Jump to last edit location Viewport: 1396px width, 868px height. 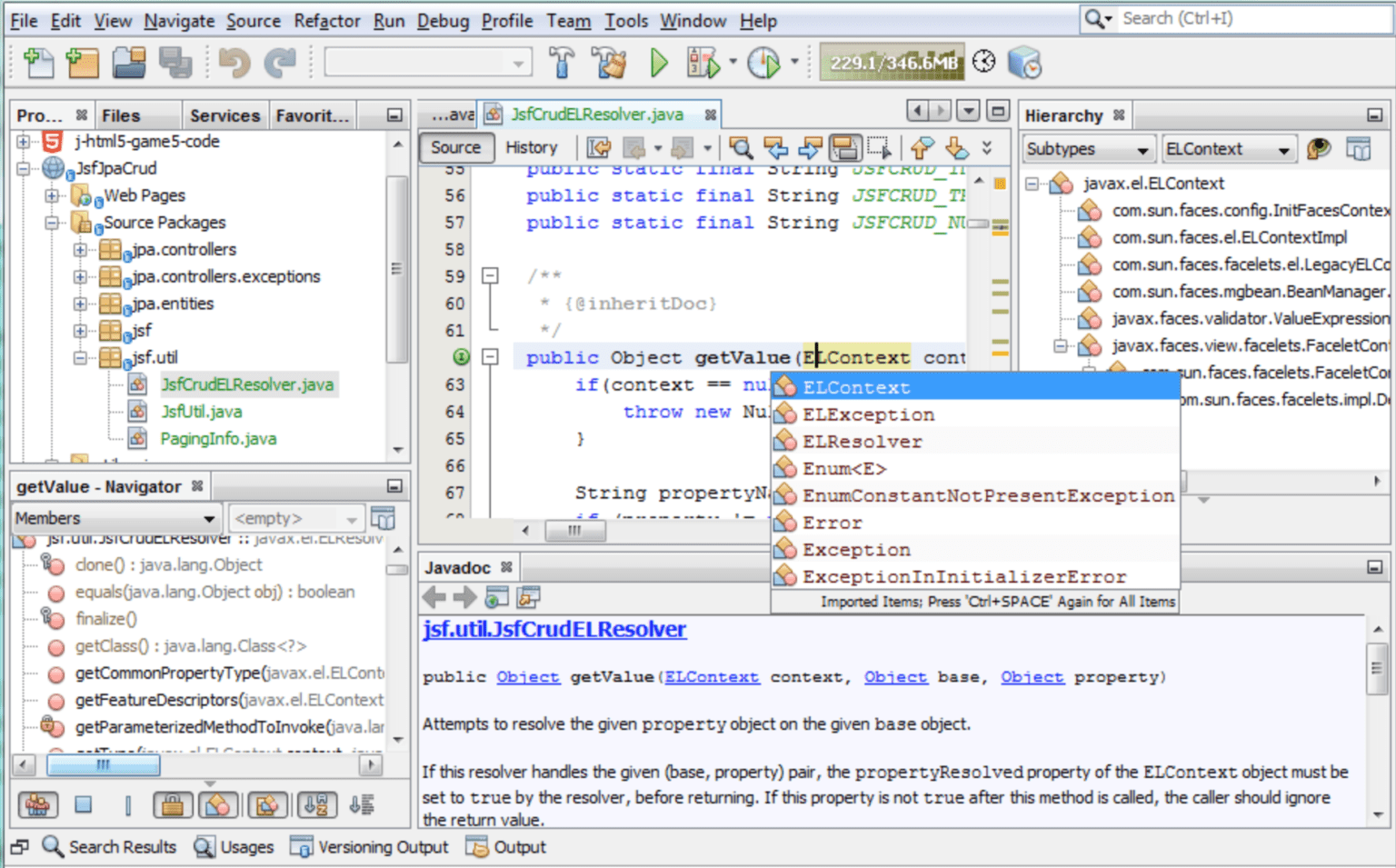tap(596, 147)
